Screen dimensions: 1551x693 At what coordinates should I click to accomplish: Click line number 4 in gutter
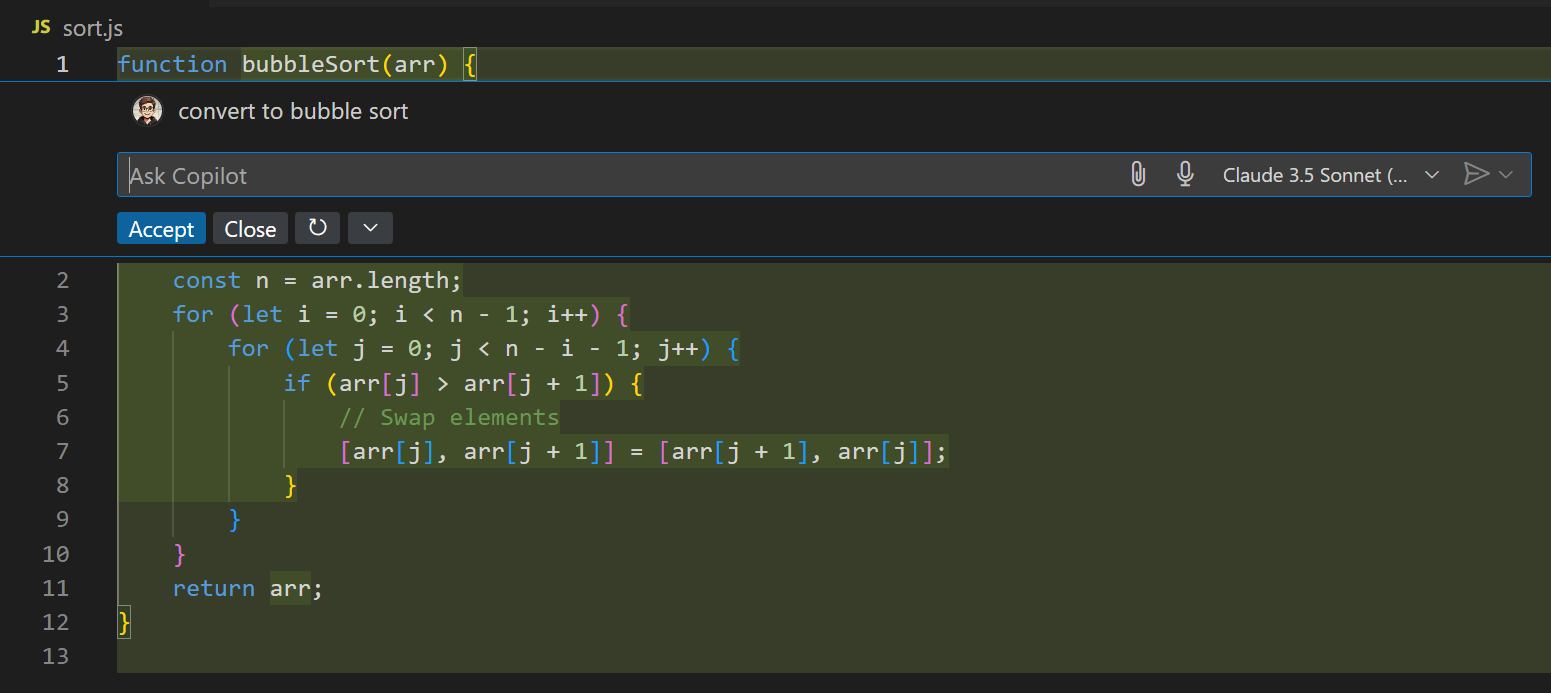(x=62, y=349)
